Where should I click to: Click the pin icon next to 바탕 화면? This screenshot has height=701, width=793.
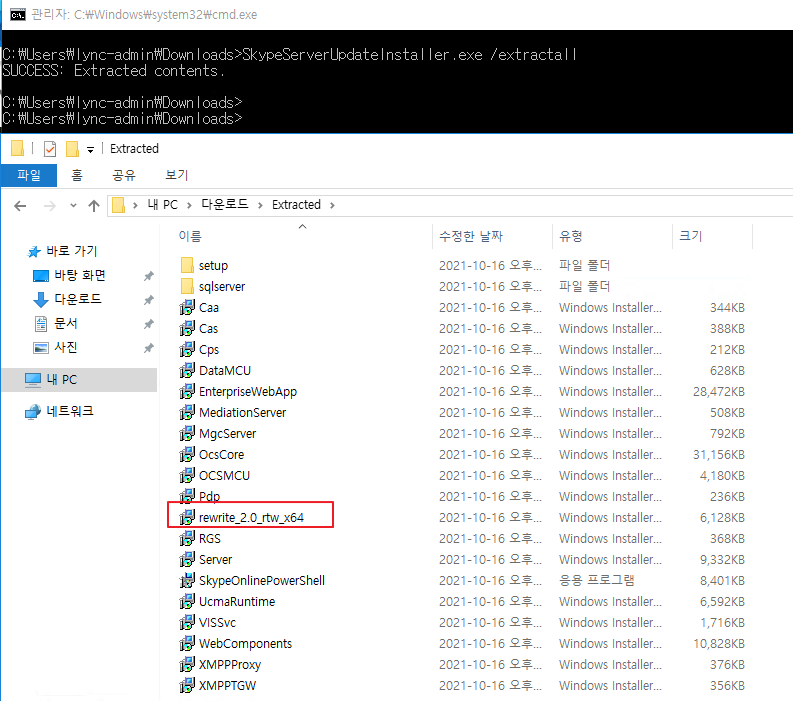pyautogui.click(x=149, y=276)
